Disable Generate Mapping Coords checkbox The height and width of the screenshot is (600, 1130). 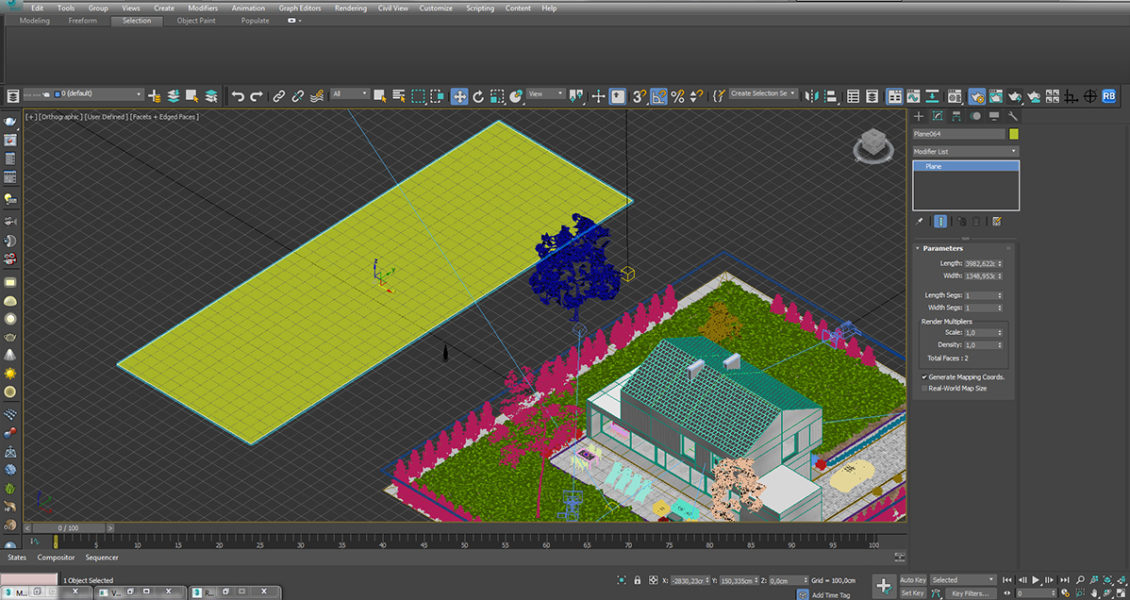click(924, 377)
